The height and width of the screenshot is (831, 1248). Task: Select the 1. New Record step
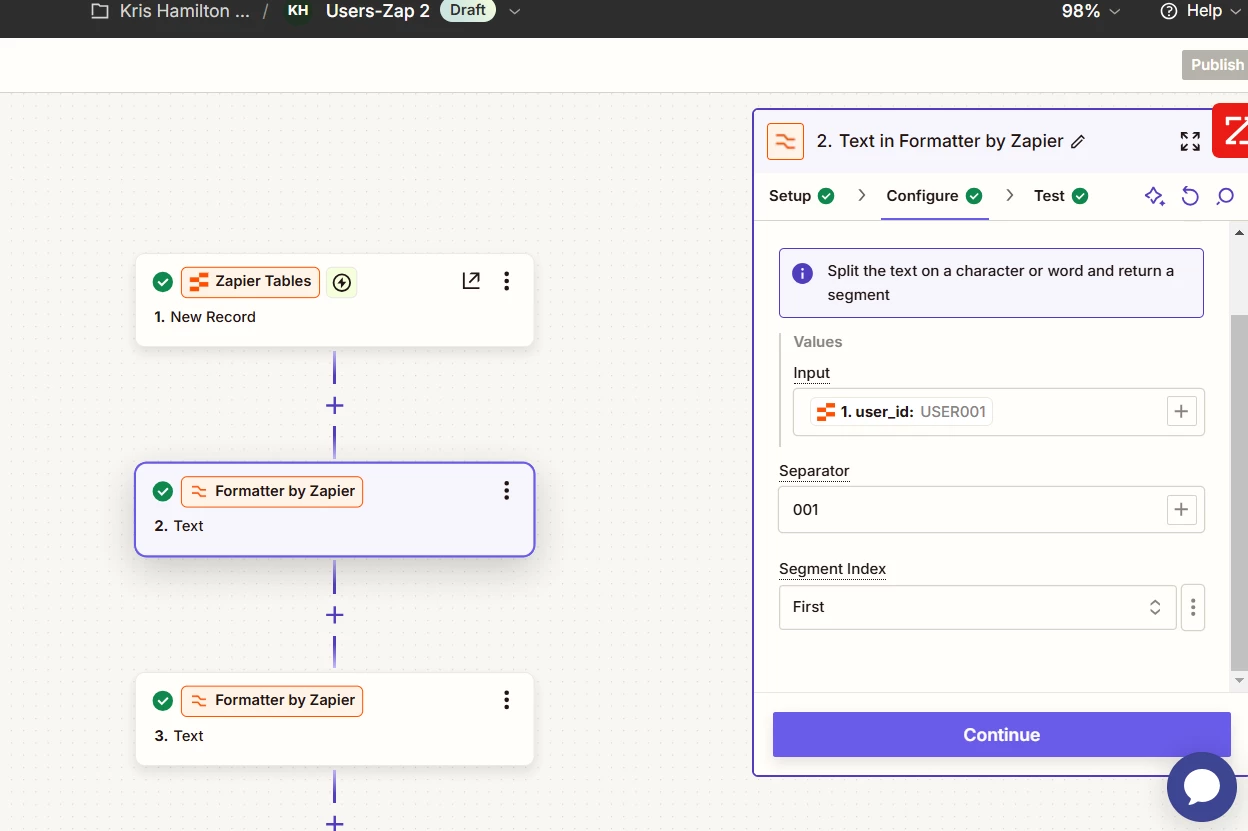tap(334, 300)
